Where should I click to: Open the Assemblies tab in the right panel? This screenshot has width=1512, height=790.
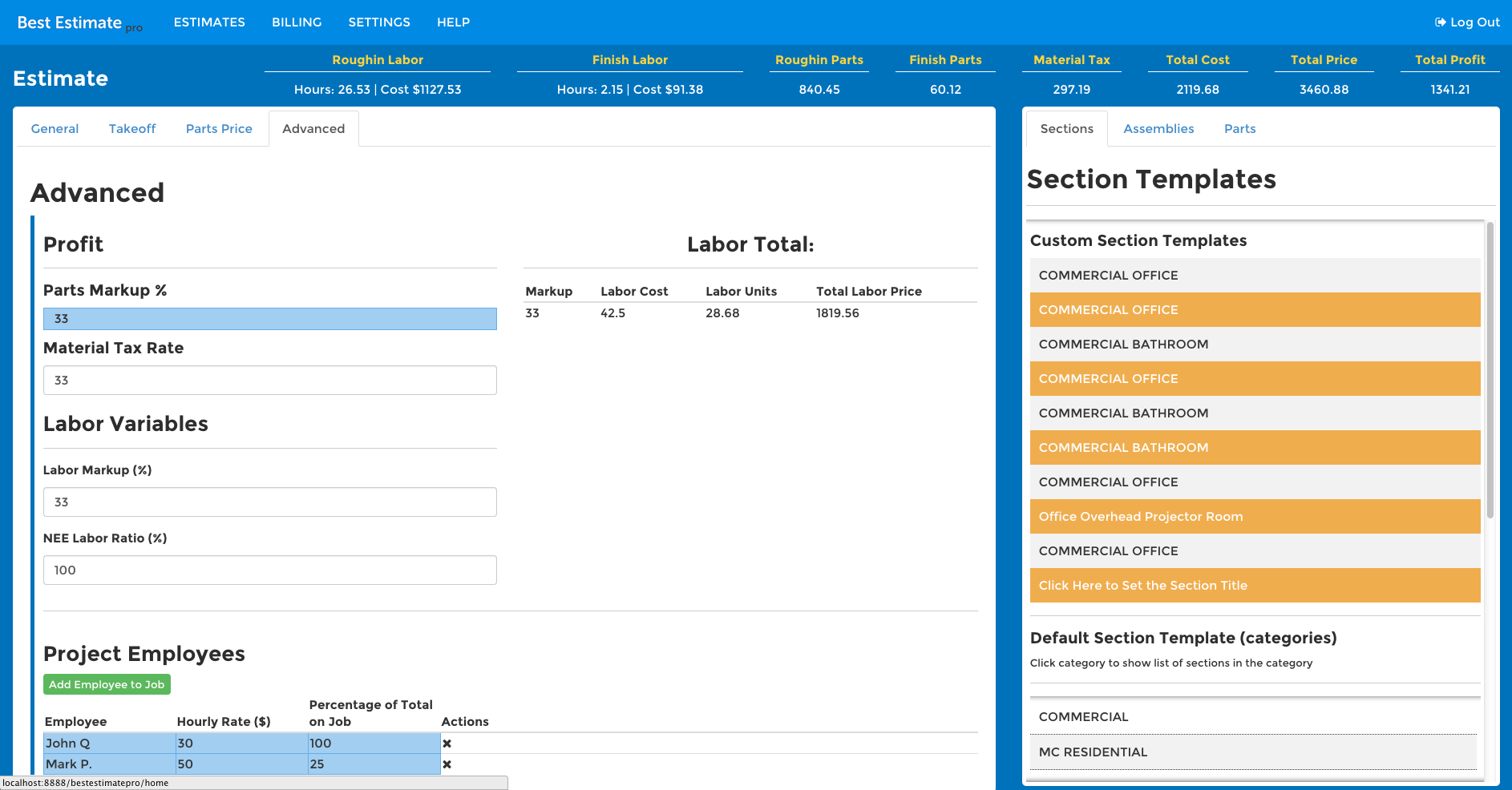(x=1158, y=128)
